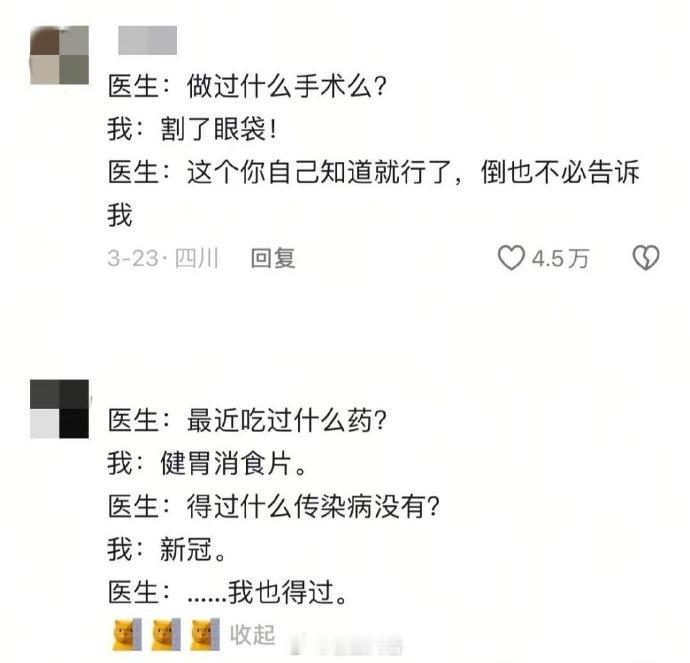Select the line 医生：得过什么传染病没有?
This screenshot has width=690, height=663.
click(x=274, y=506)
